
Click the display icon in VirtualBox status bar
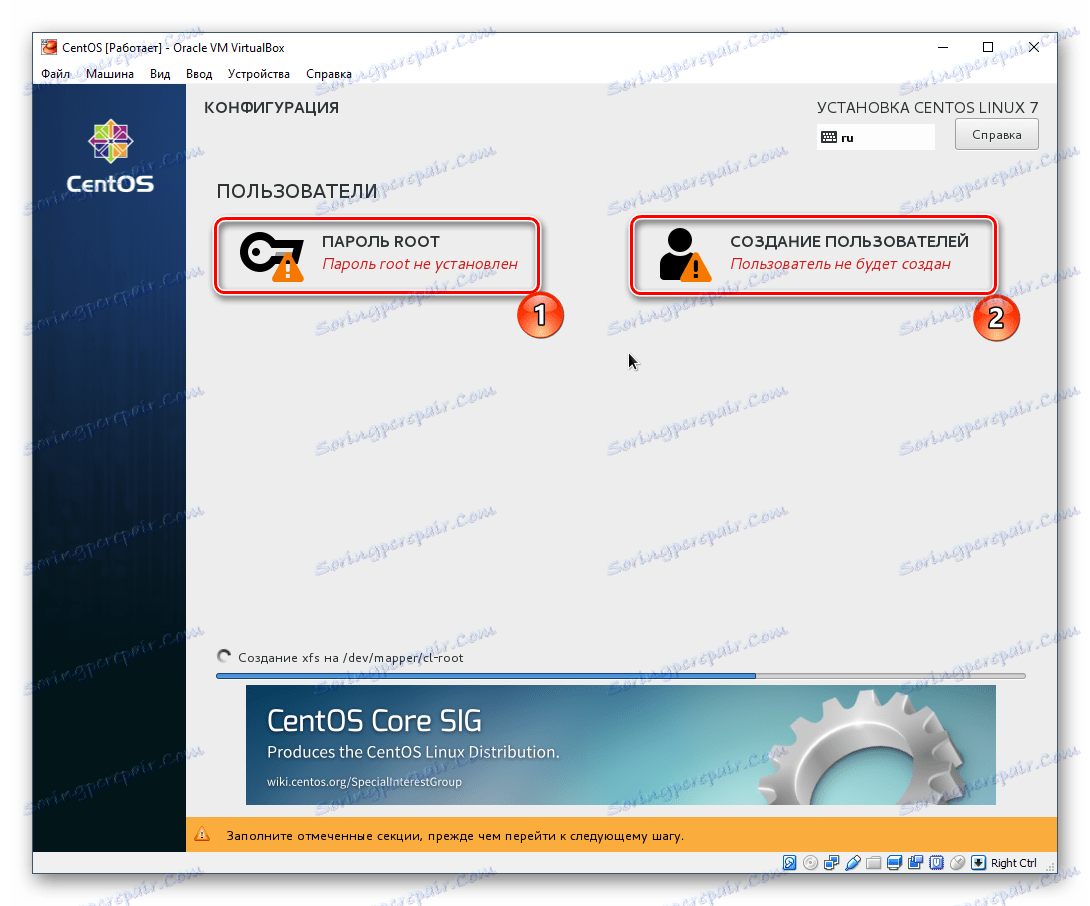[894, 862]
